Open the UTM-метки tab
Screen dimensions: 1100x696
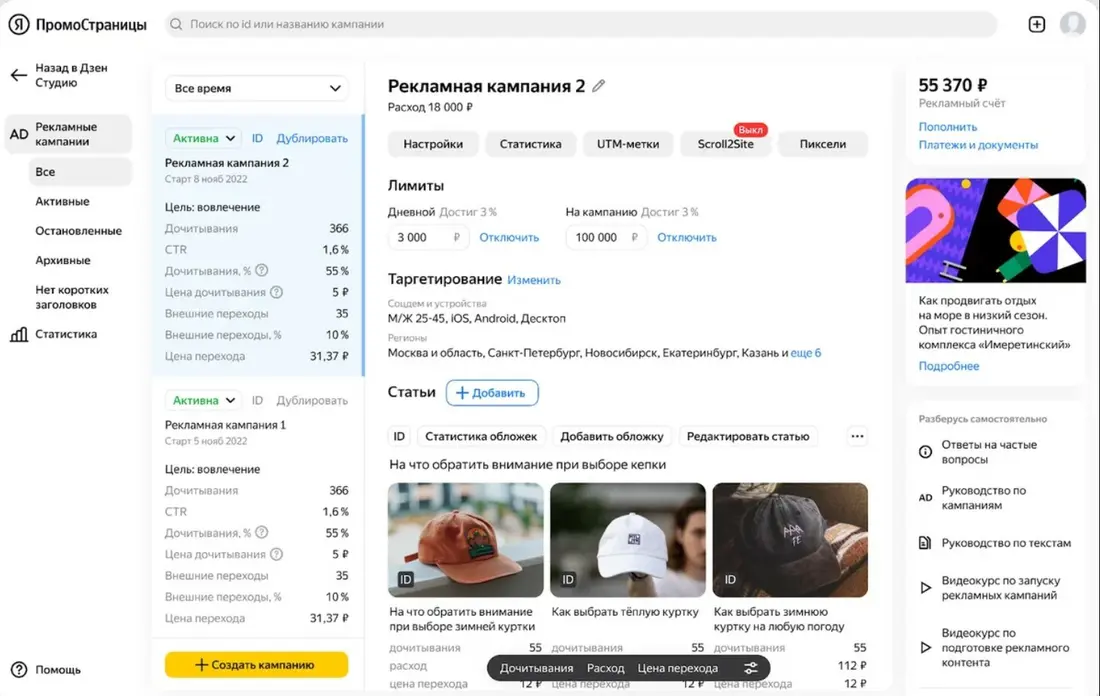(x=628, y=144)
